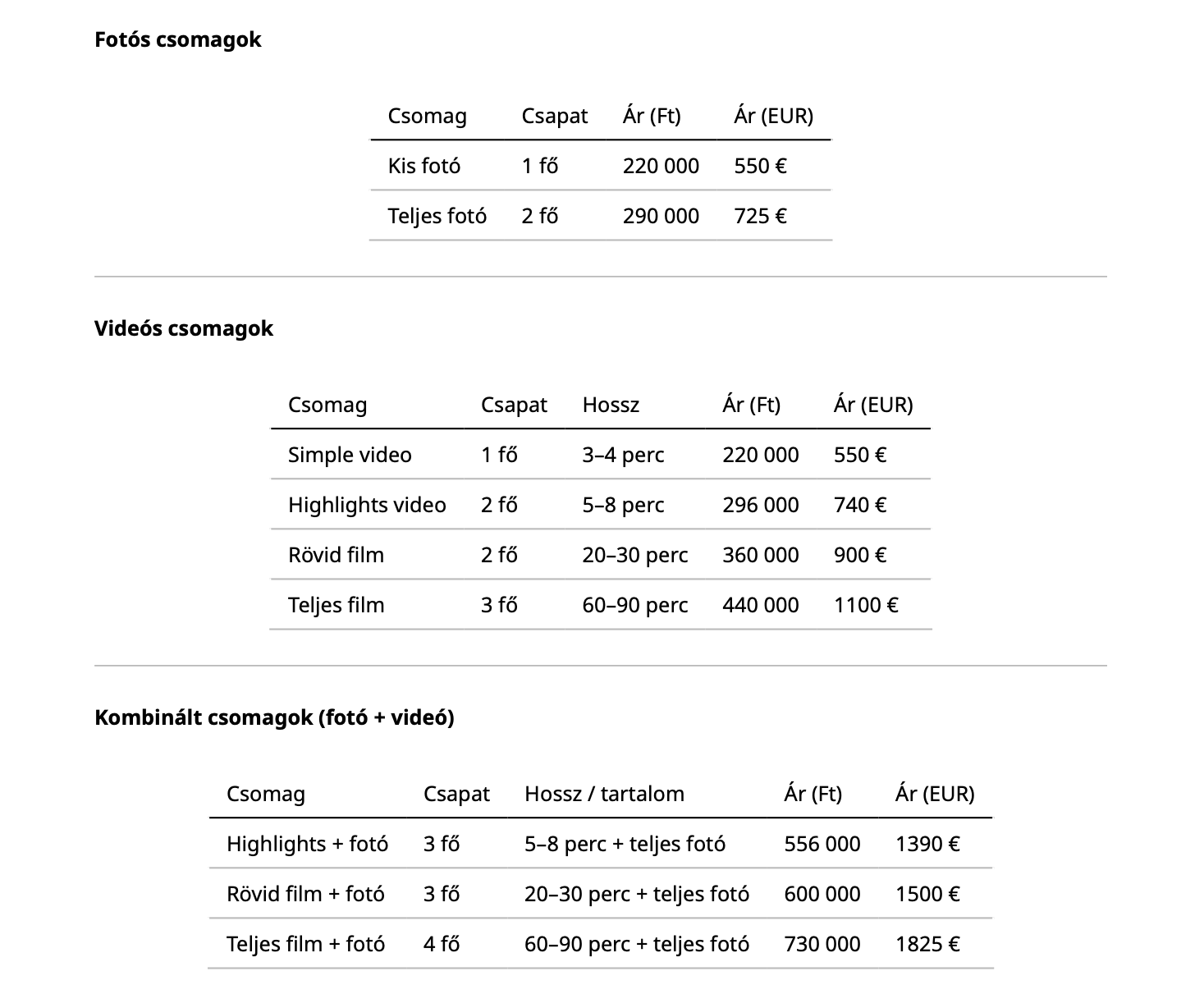Image resolution: width=1204 pixels, height=985 pixels.
Task: Click the "Kis fotó" package cell
Action: [x=424, y=166]
